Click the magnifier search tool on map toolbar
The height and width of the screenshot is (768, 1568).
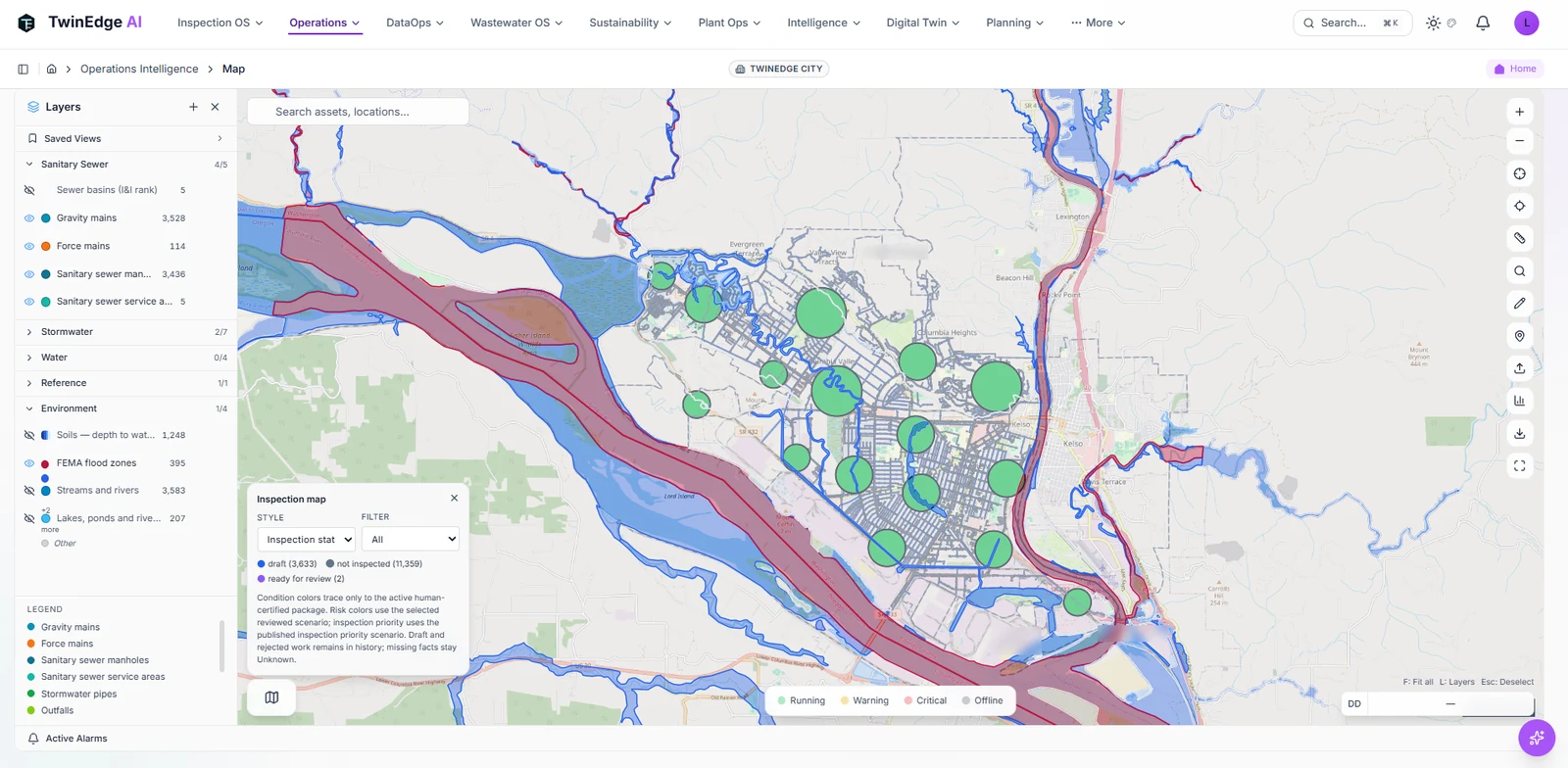point(1519,271)
